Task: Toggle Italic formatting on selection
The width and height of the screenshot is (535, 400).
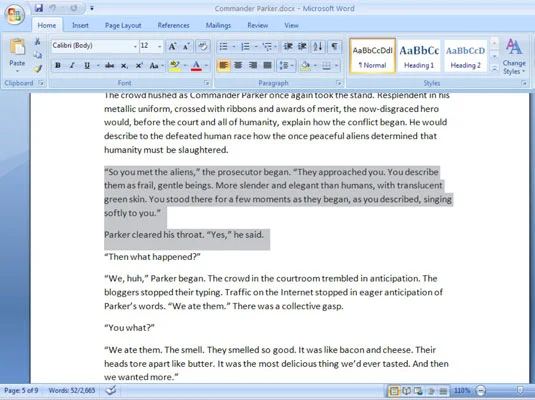Action: (x=72, y=66)
